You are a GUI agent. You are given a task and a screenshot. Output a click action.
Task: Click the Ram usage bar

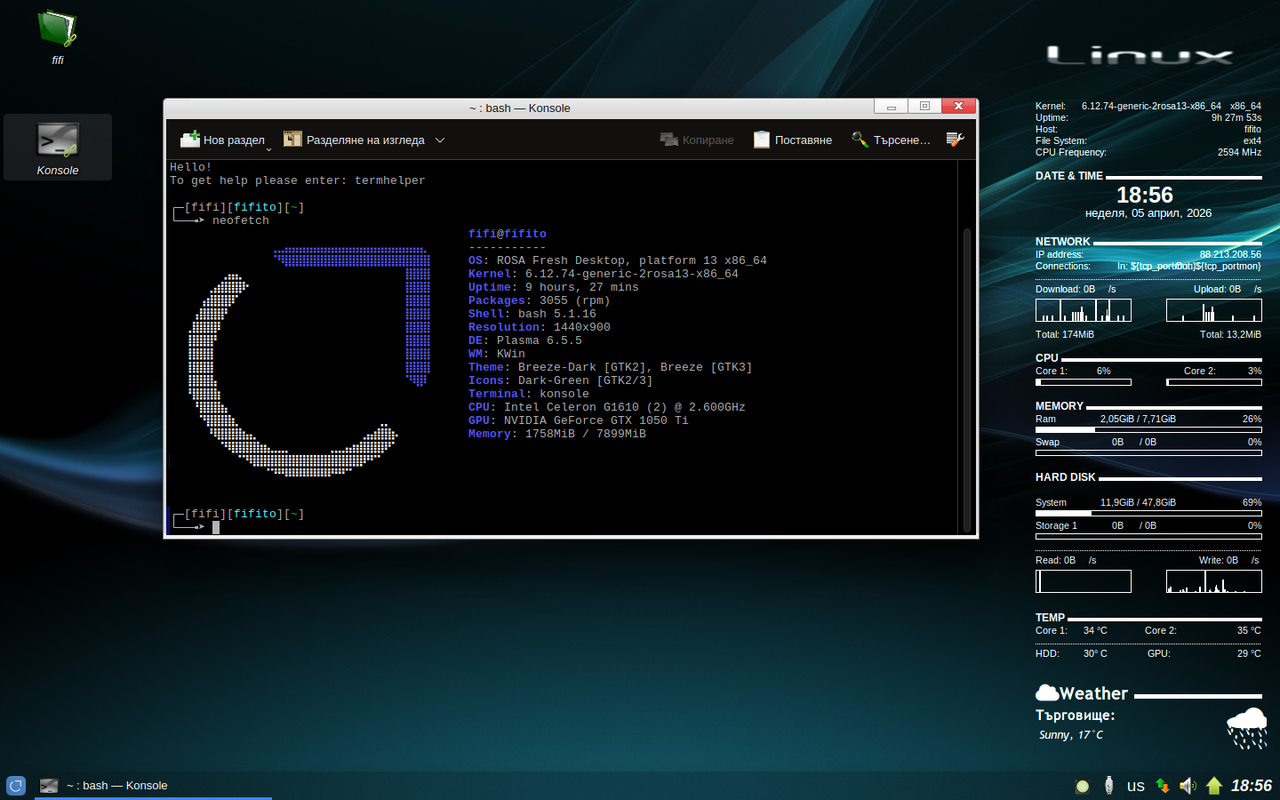coord(1148,430)
